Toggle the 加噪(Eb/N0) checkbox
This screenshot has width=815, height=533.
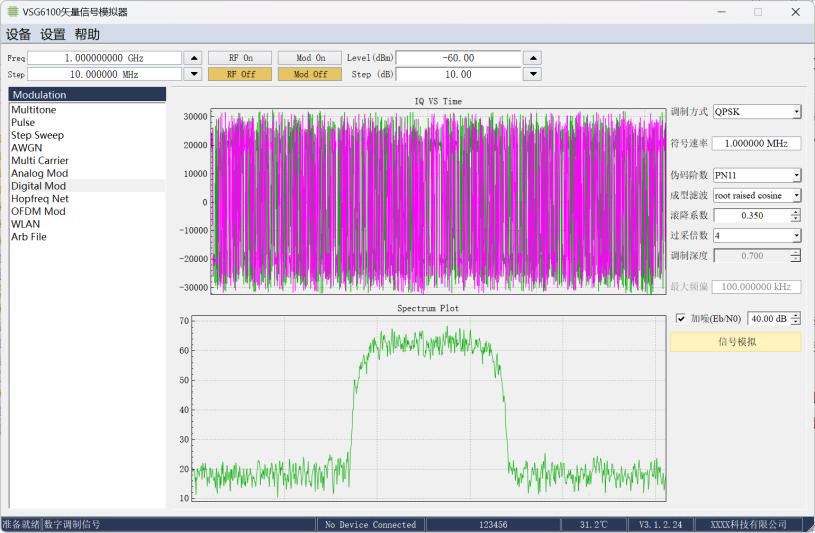point(680,318)
